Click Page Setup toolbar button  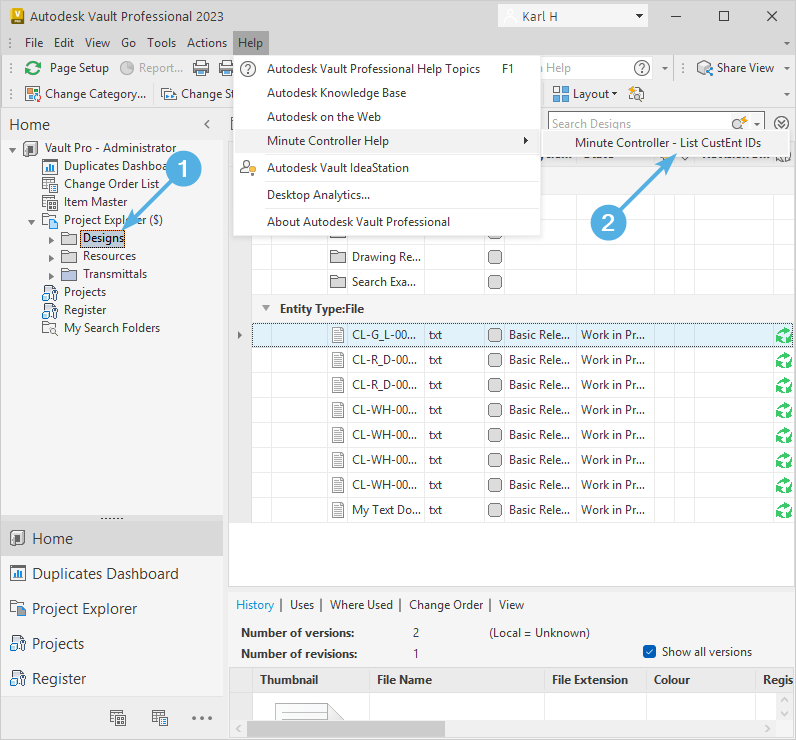pyautogui.click(x=79, y=68)
